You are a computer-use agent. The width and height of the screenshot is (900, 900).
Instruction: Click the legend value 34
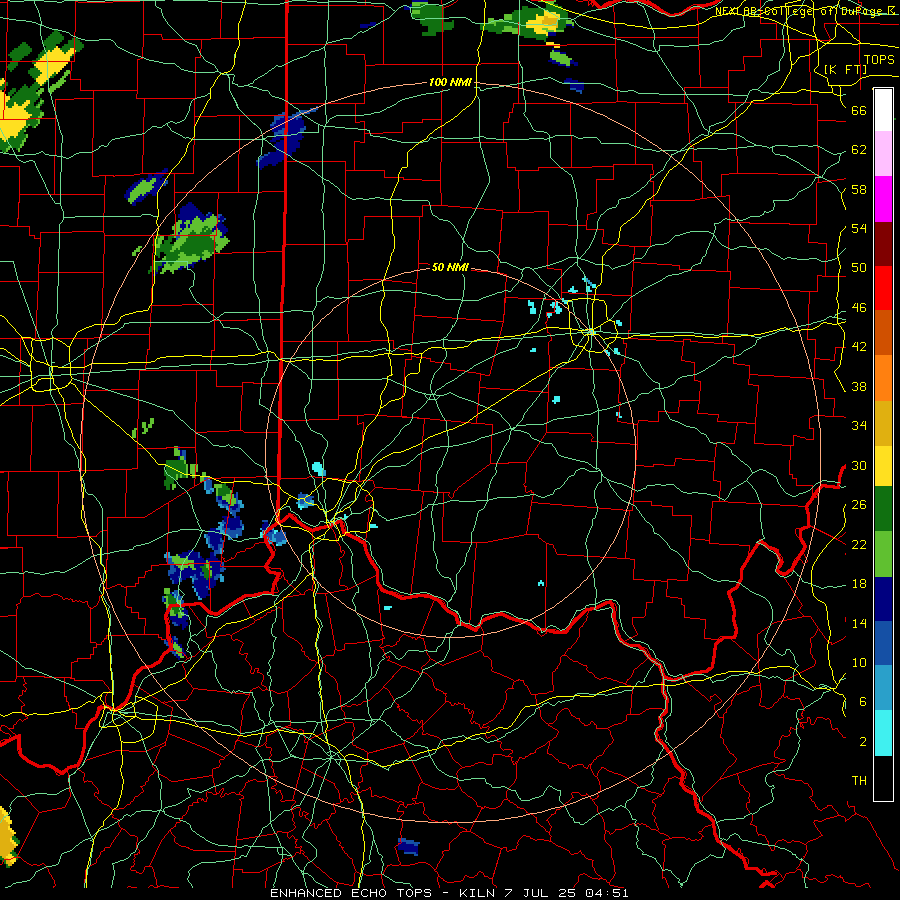[859, 425]
